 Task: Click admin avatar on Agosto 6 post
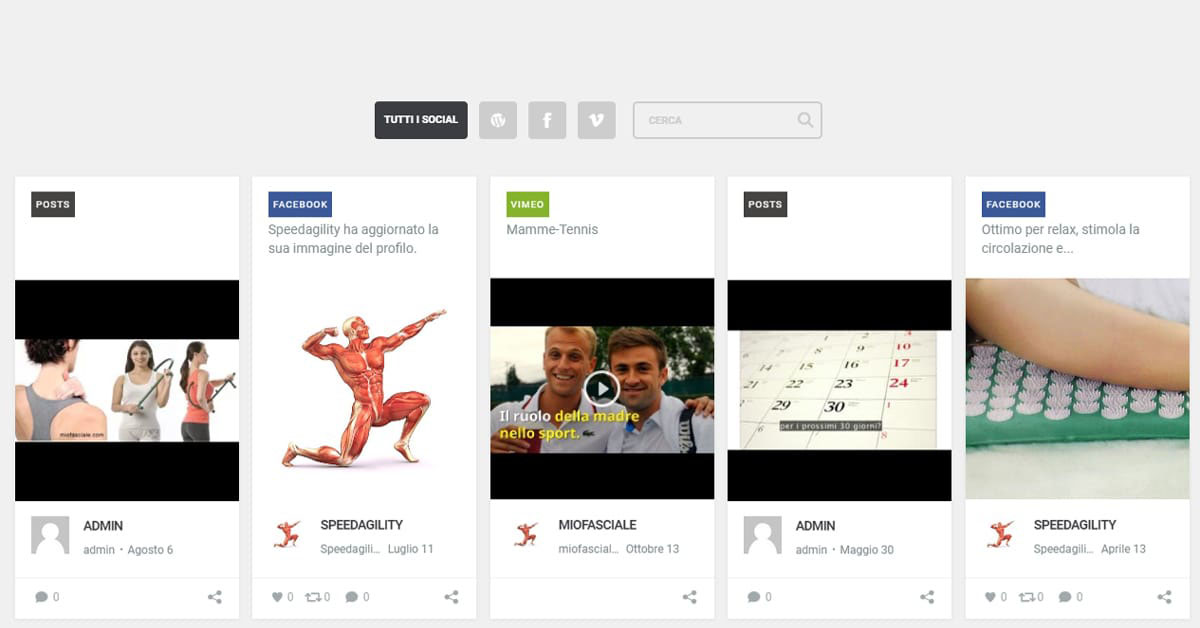[50, 535]
